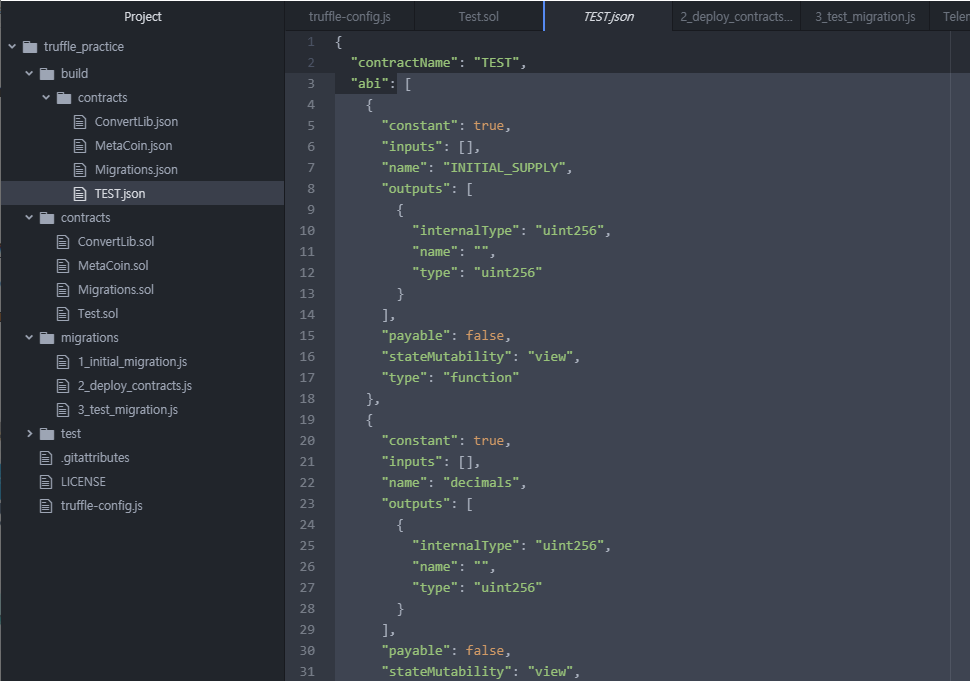Image resolution: width=970 pixels, height=681 pixels.
Task: Click the "INITIAL_SUPPLY" value on line 7
Action: coord(504,168)
